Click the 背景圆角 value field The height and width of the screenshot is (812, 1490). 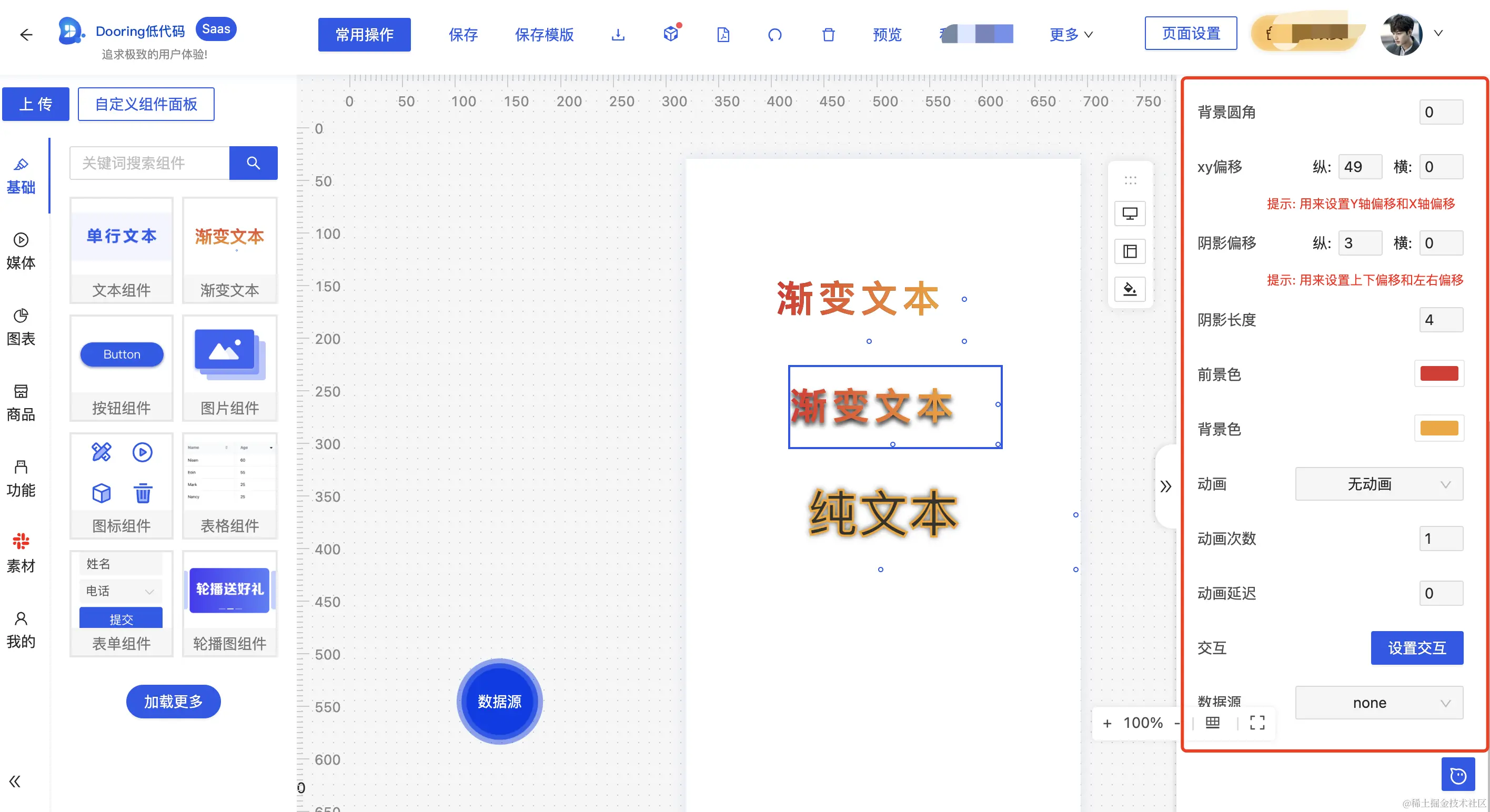(x=1442, y=112)
